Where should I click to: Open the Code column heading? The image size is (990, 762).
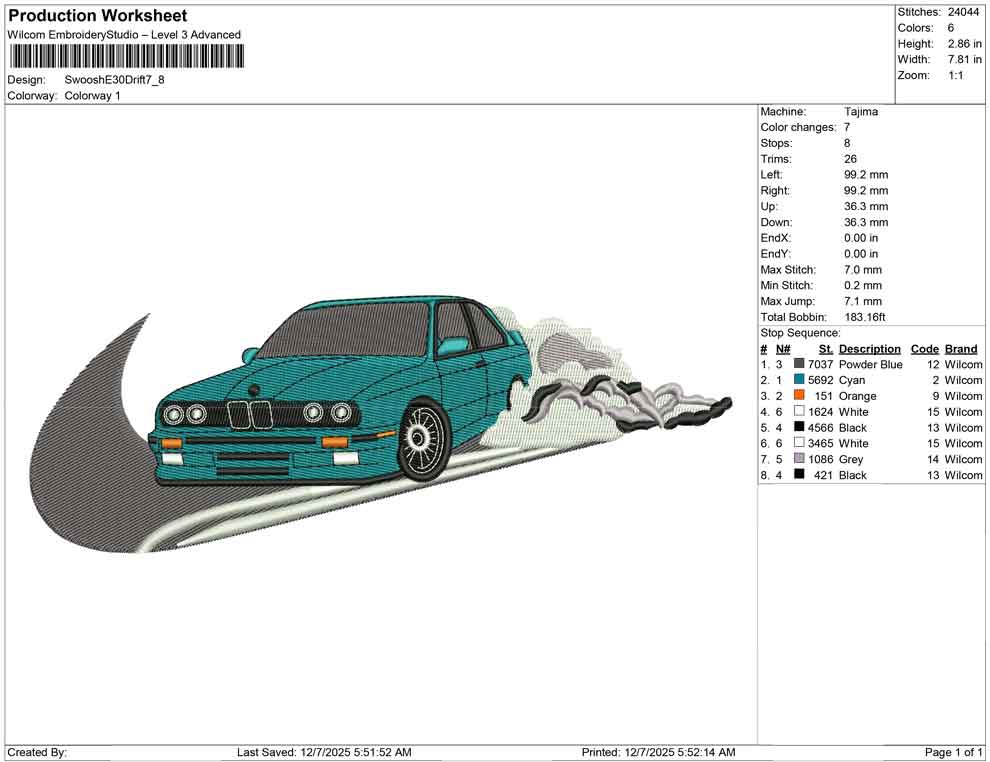point(925,348)
